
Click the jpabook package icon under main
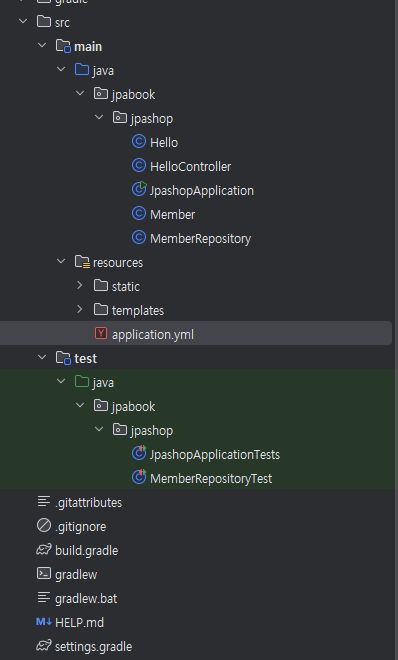point(101,93)
